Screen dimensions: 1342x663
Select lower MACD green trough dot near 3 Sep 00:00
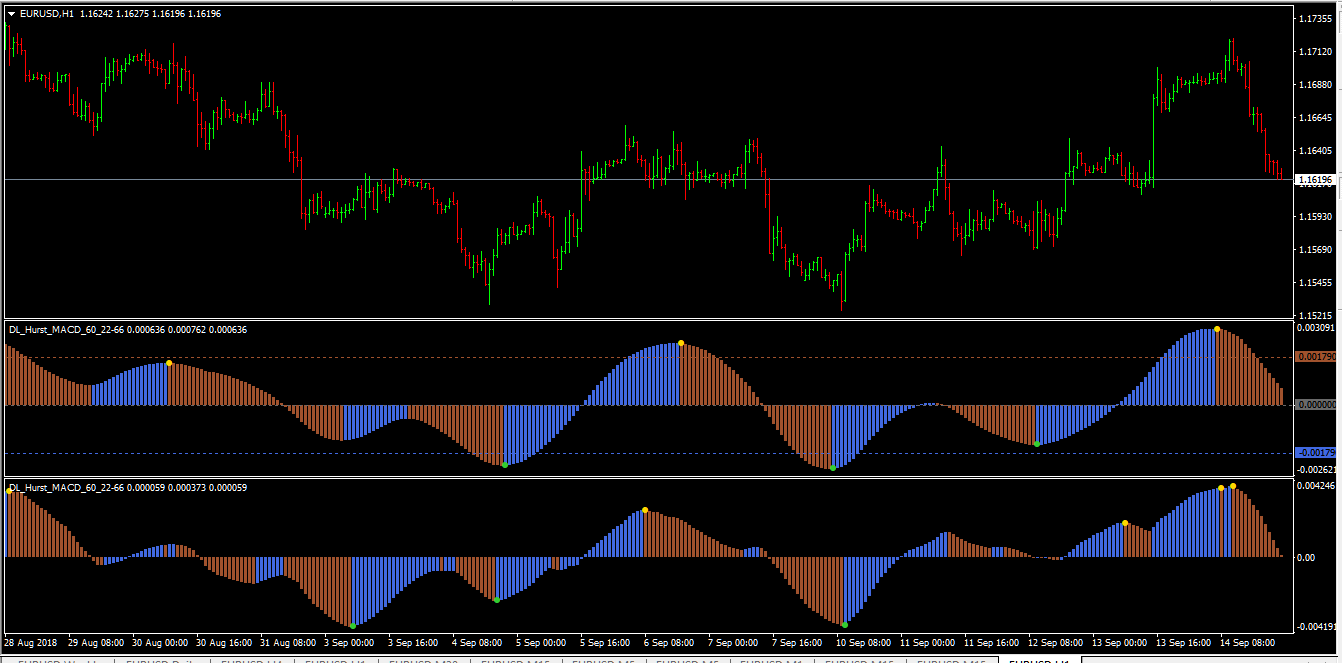pos(353,626)
